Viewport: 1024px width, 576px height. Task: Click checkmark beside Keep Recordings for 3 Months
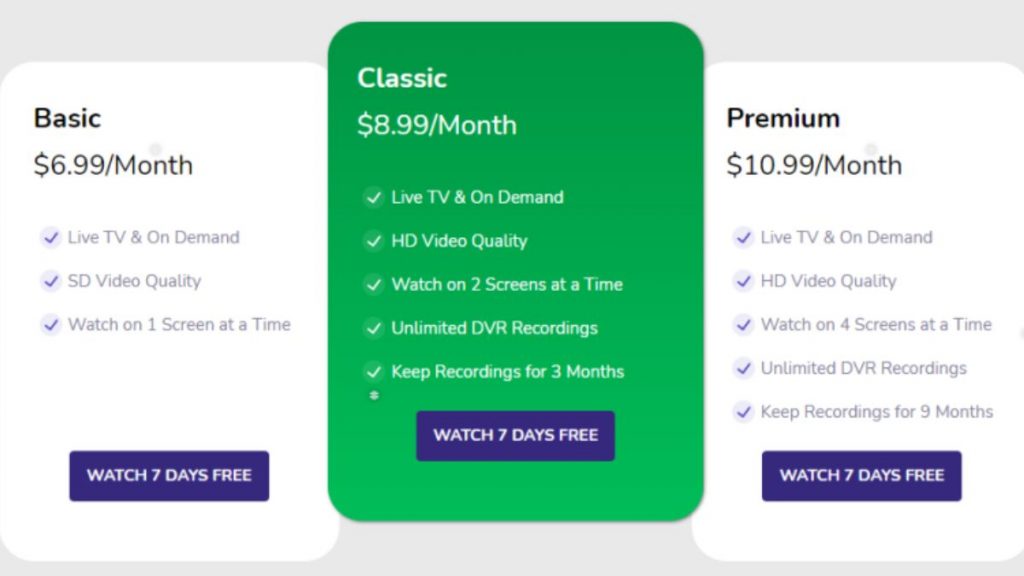[x=374, y=372]
